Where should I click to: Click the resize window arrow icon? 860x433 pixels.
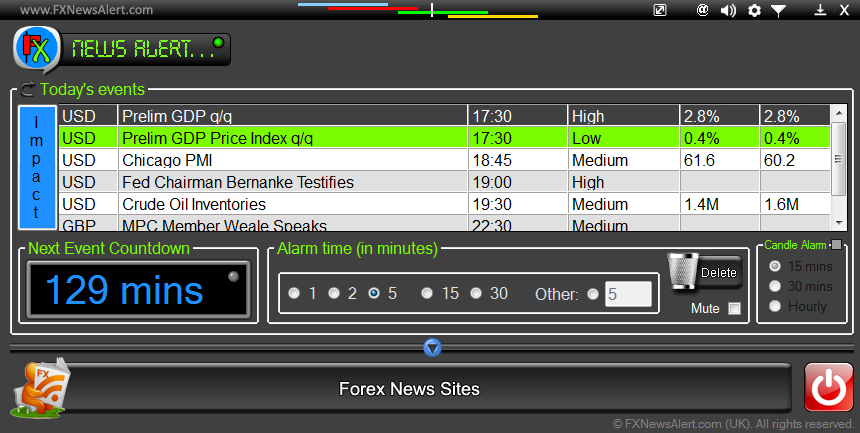pos(660,10)
